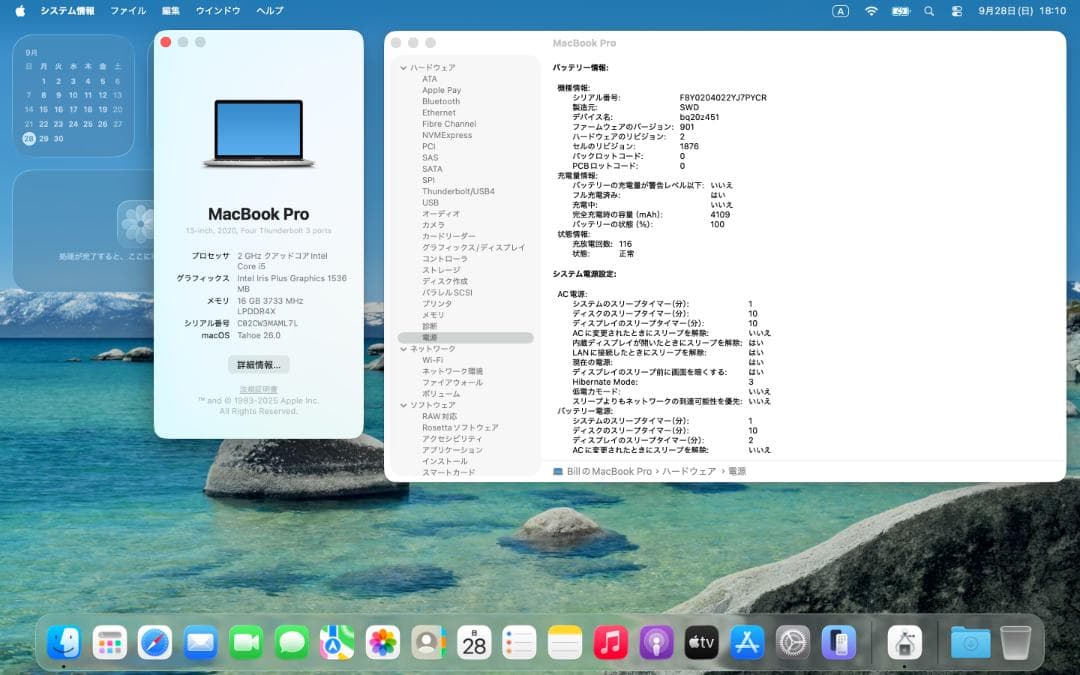Screen dimensions: 1080x675
Task: Open Podcasts app in Dock
Action: [x=656, y=643]
